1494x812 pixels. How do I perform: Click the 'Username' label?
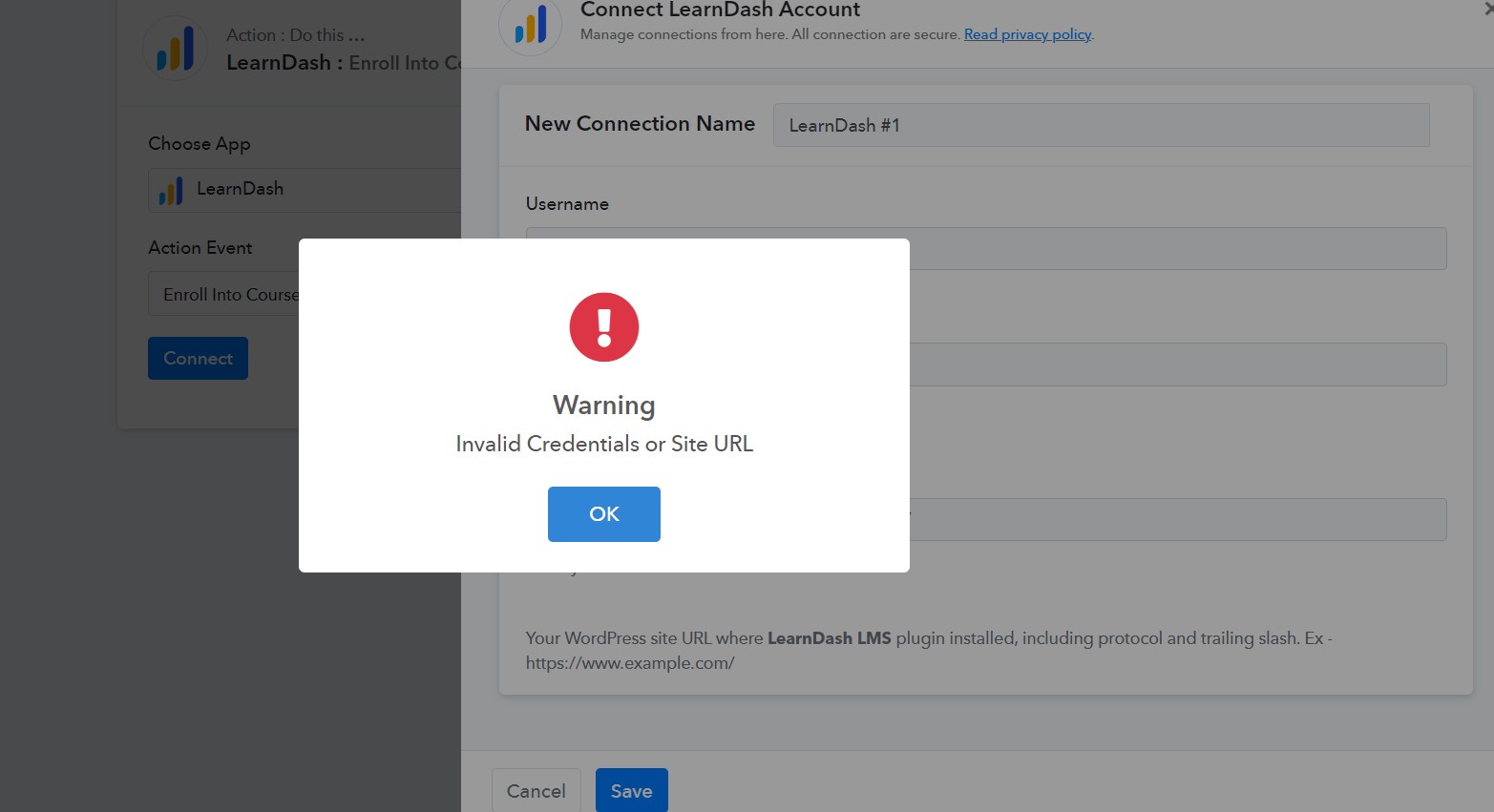tap(567, 203)
